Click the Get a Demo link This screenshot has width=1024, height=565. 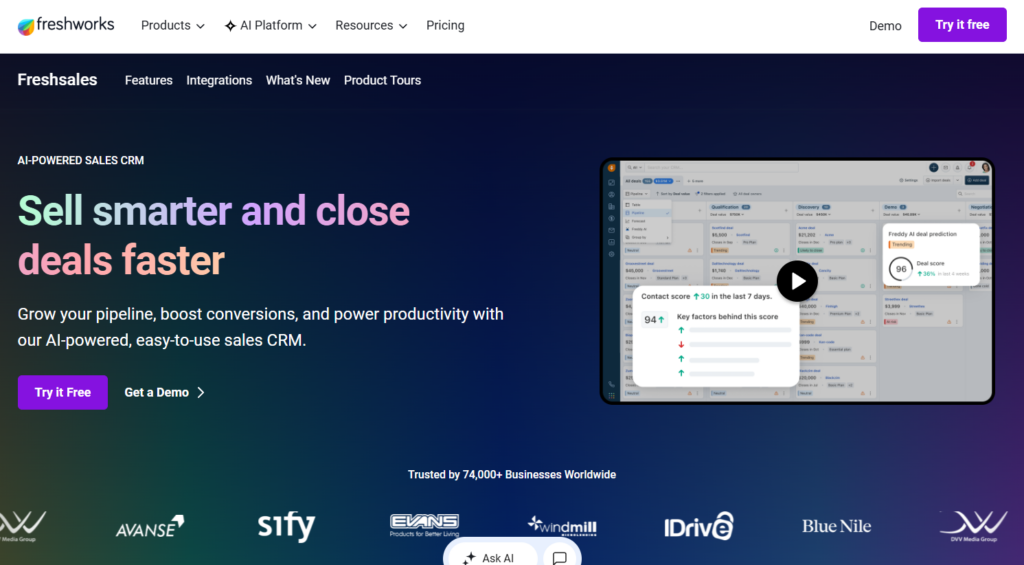pyautogui.click(x=165, y=393)
